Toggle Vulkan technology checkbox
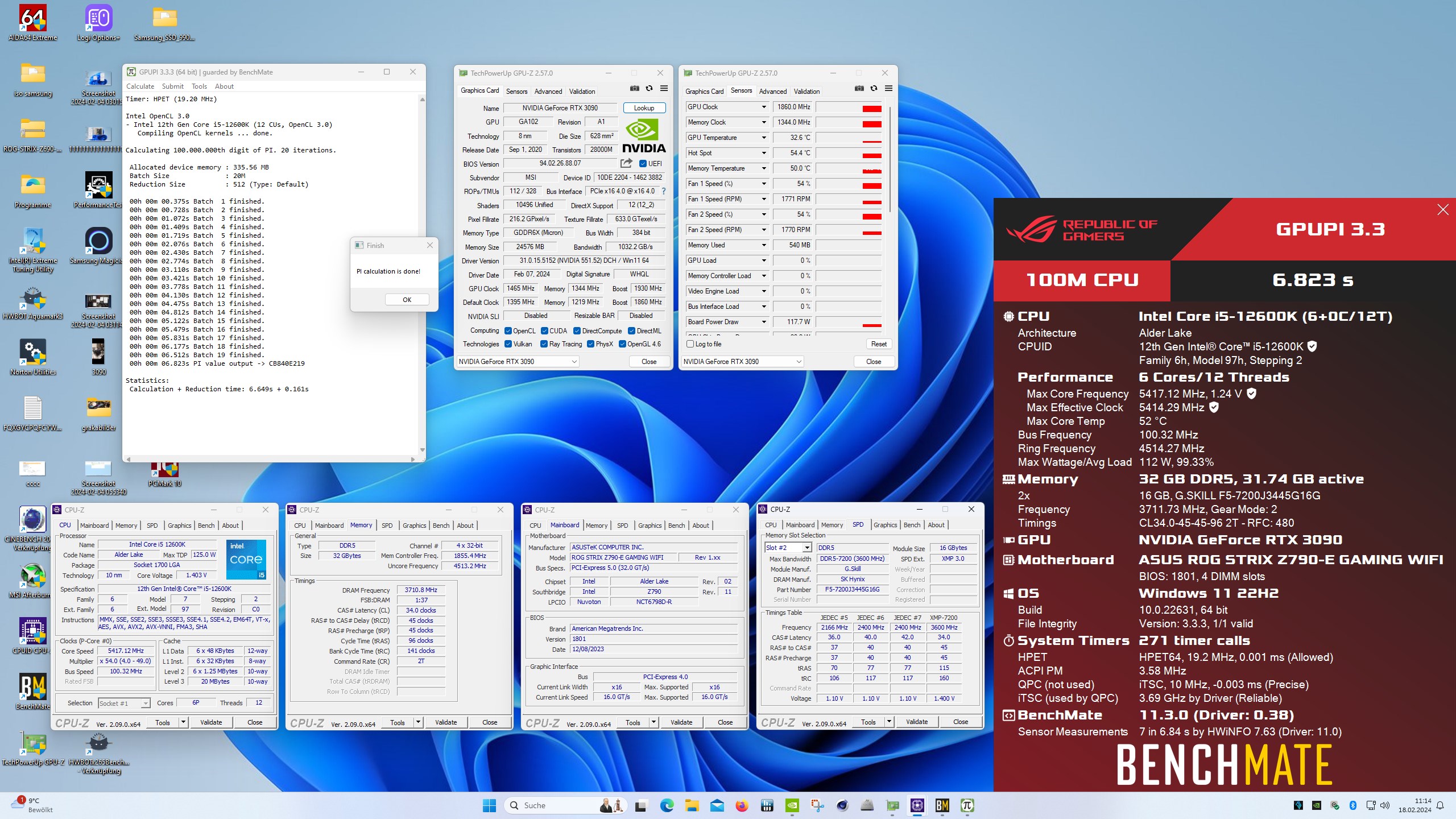Image resolution: width=1456 pixels, height=819 pixels. pos(508,344)
